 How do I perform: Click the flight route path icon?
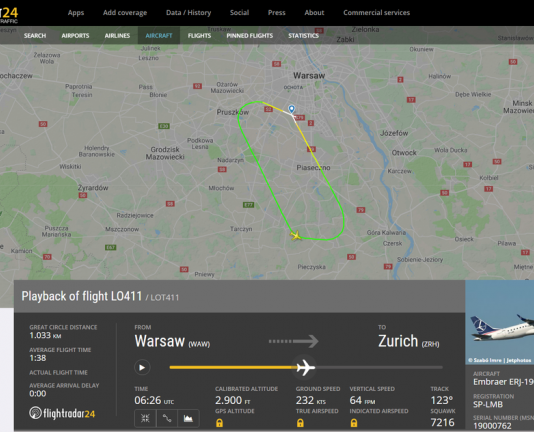pos(167,418)
